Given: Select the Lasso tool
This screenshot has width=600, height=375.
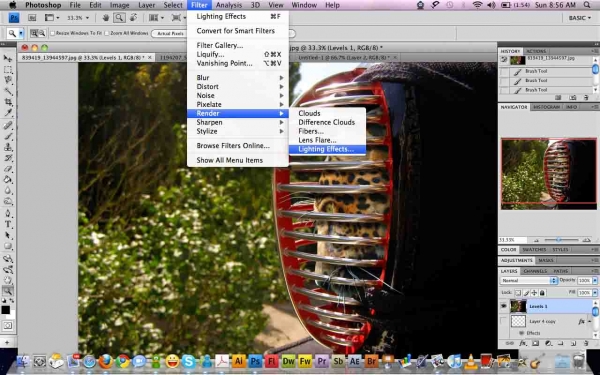Looking at the screenshot, I should (8, 80).
